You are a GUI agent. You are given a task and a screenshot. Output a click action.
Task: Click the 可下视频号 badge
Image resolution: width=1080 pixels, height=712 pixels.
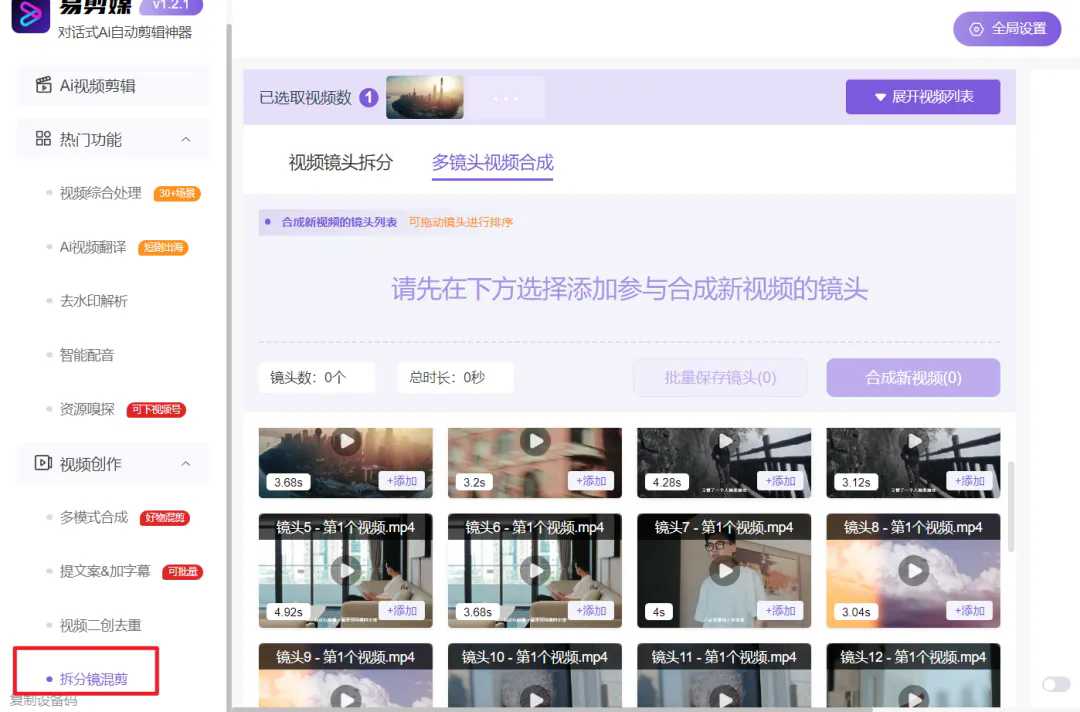(156, 410)
